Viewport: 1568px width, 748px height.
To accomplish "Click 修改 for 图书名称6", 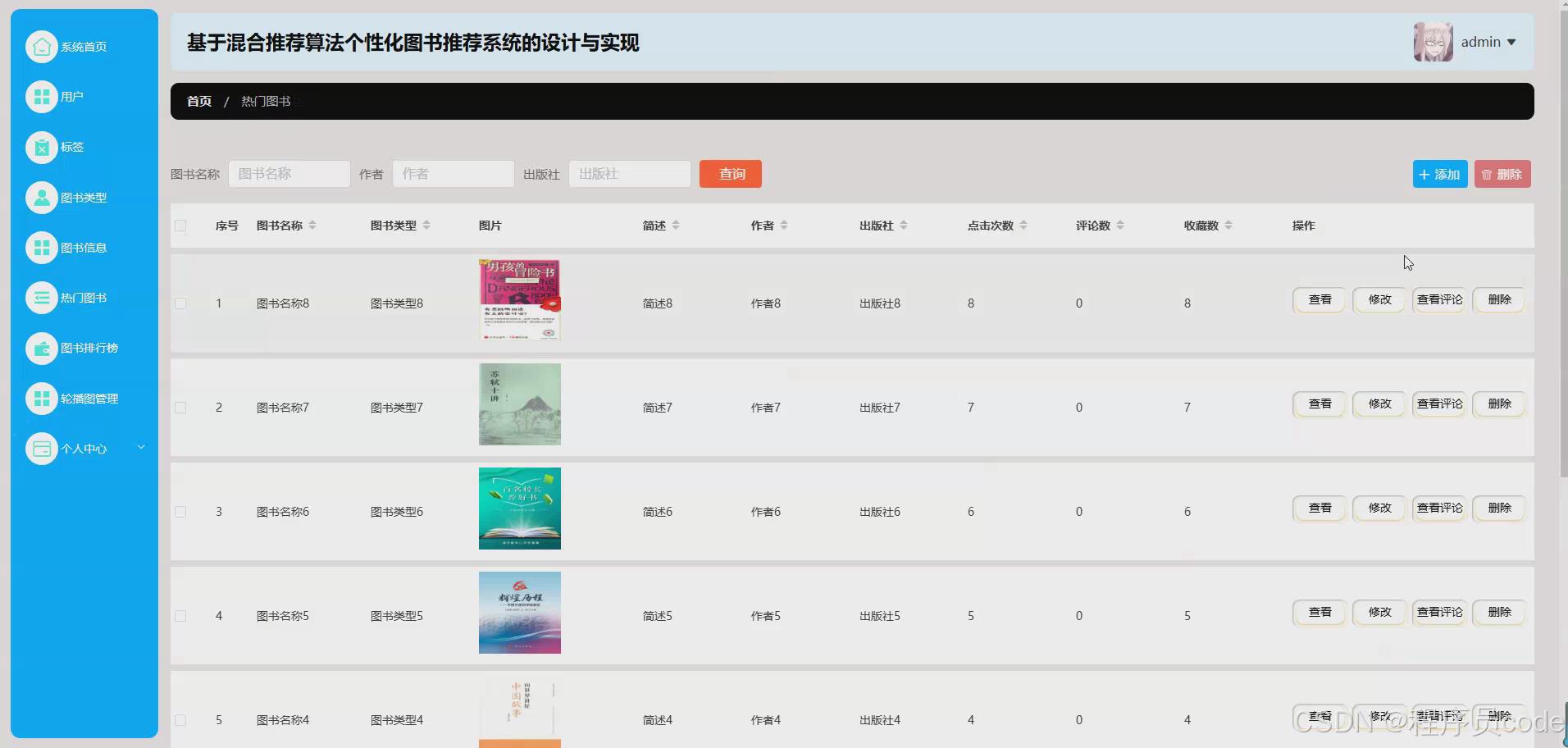I will pos(1379,509).
